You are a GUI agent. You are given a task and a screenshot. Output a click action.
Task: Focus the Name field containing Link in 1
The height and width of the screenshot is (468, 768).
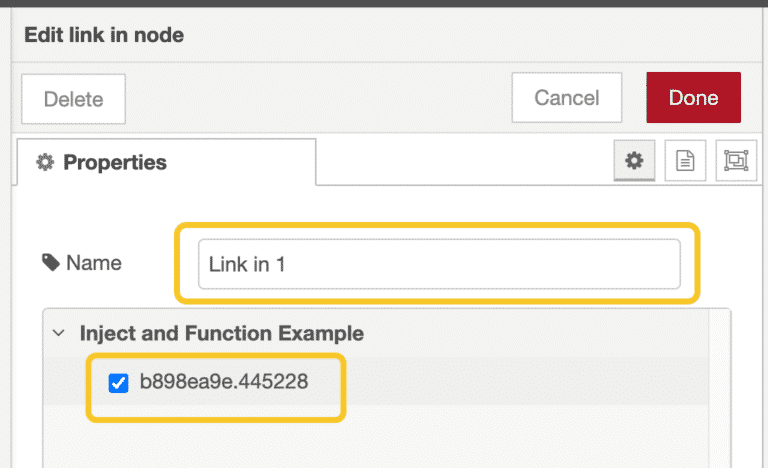(439, 264)
